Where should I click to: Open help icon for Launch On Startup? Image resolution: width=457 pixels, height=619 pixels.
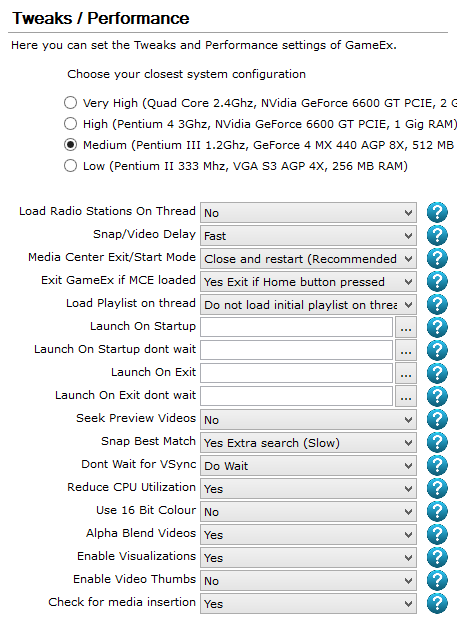(437, 327)
